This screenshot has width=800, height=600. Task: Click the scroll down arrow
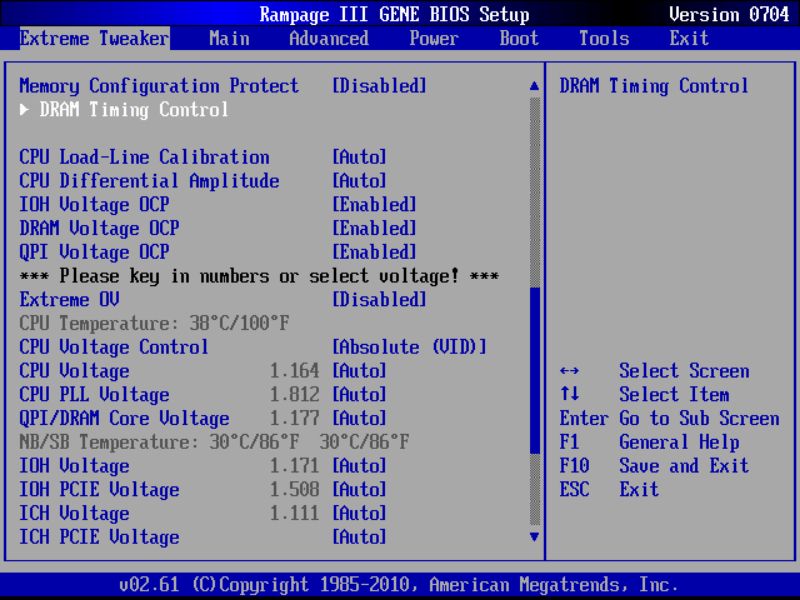[534, 537]
